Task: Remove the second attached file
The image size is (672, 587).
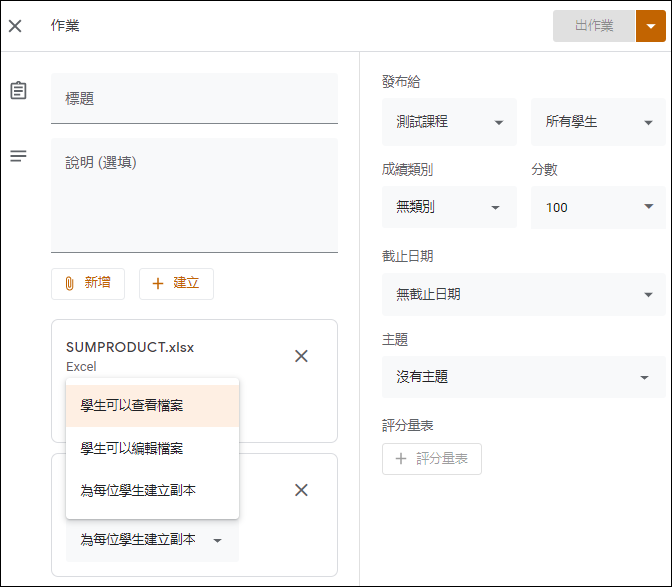Action: click(301, 490)
